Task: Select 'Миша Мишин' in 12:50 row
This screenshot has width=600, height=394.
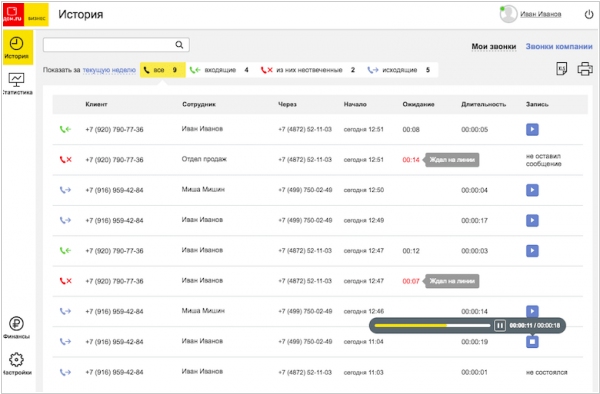Action: (203, 189)
